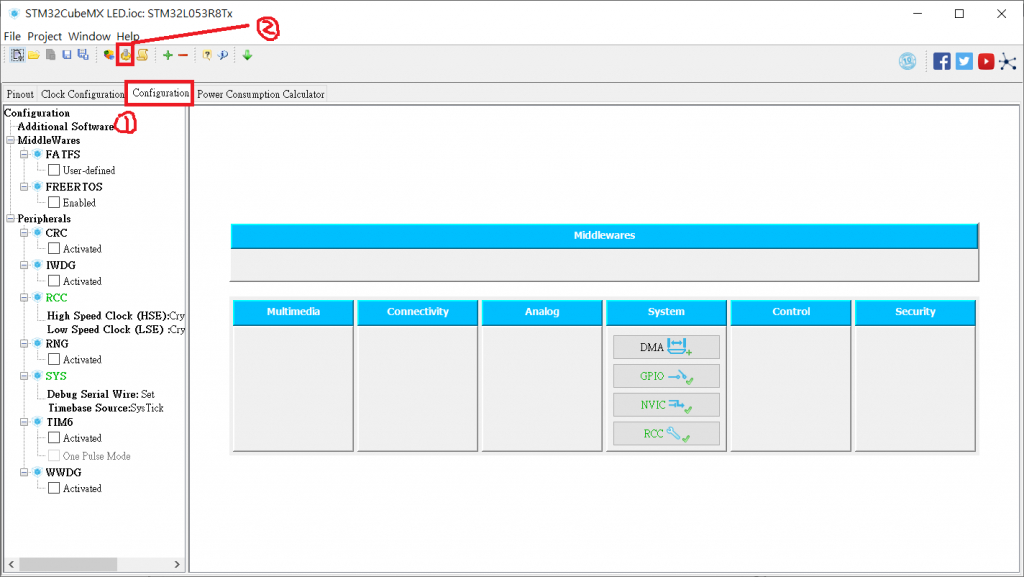
Task: Switch to the Pinout tab
Action: (x=20, y=94)
